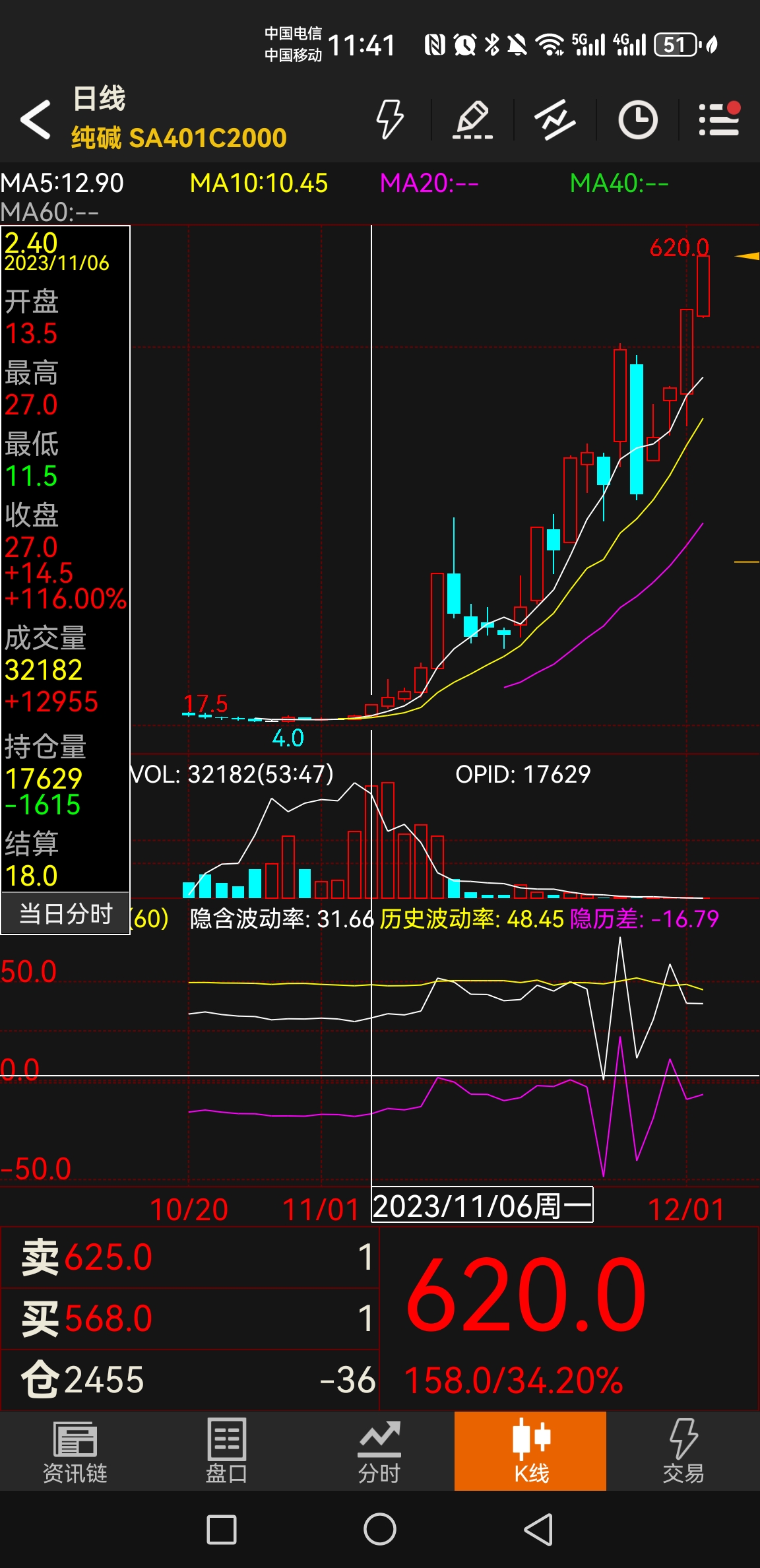Tap the 开盘 13.5 open value
The height and width of the screenshot is (1568, 760).
tap(31, 333)
